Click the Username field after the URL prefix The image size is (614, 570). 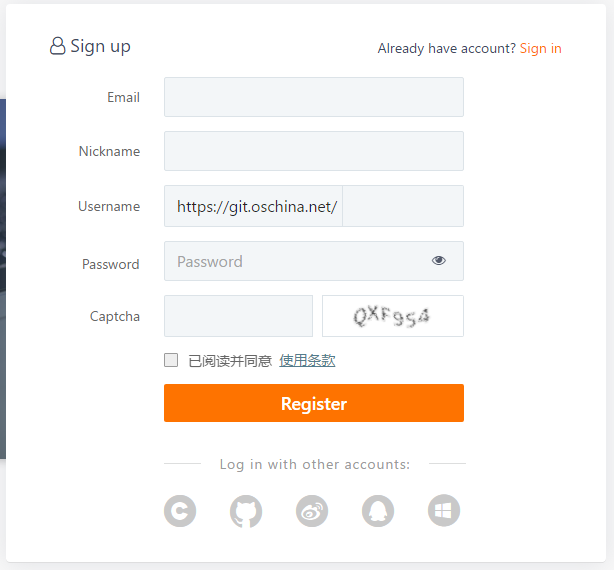click(x=402, y=206)
